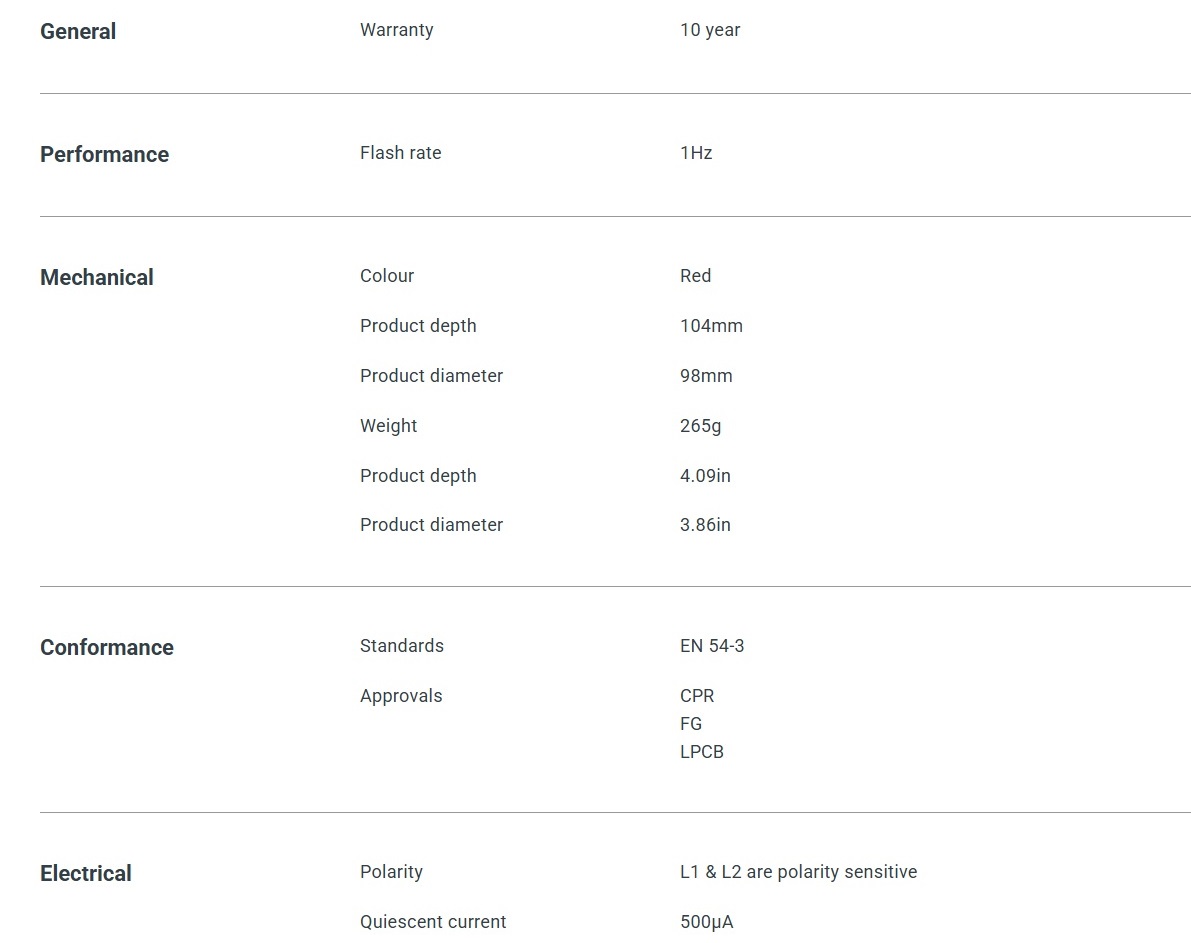Click the 1Hz flash rate value
Screen dimensions: 1191x943
(x=696, y=153)
